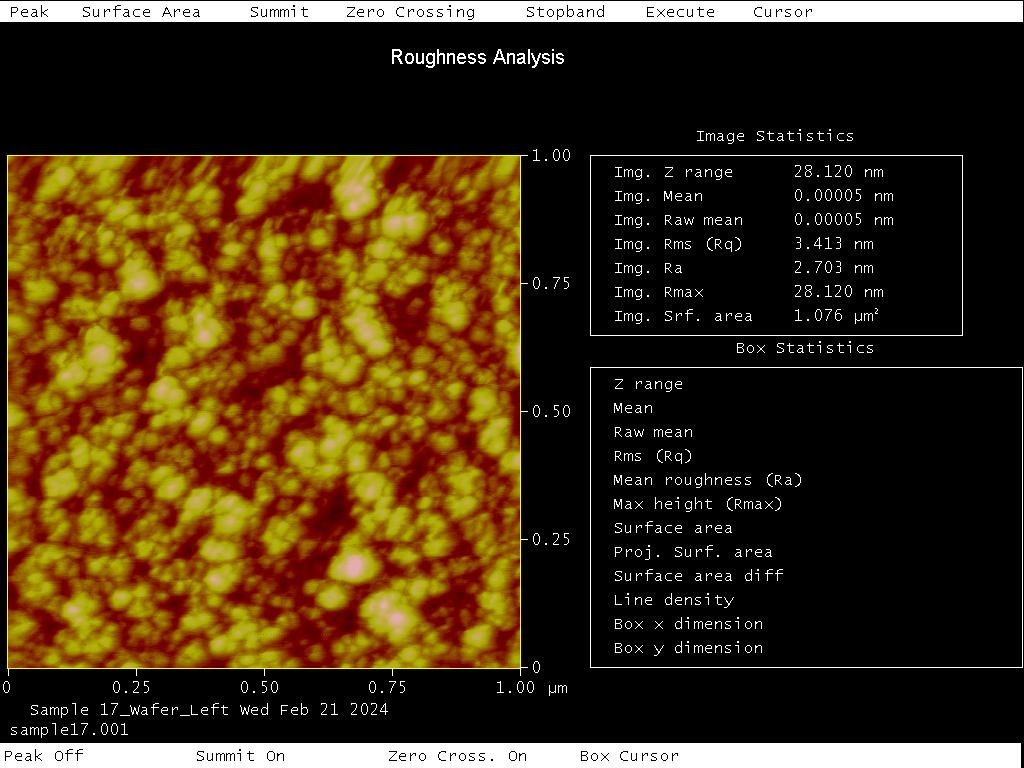The height and width of the screenshot is (768, 1024).
Task: Select Mean roughness (Ra) in Box Statistics
Action: pos(707,480)
